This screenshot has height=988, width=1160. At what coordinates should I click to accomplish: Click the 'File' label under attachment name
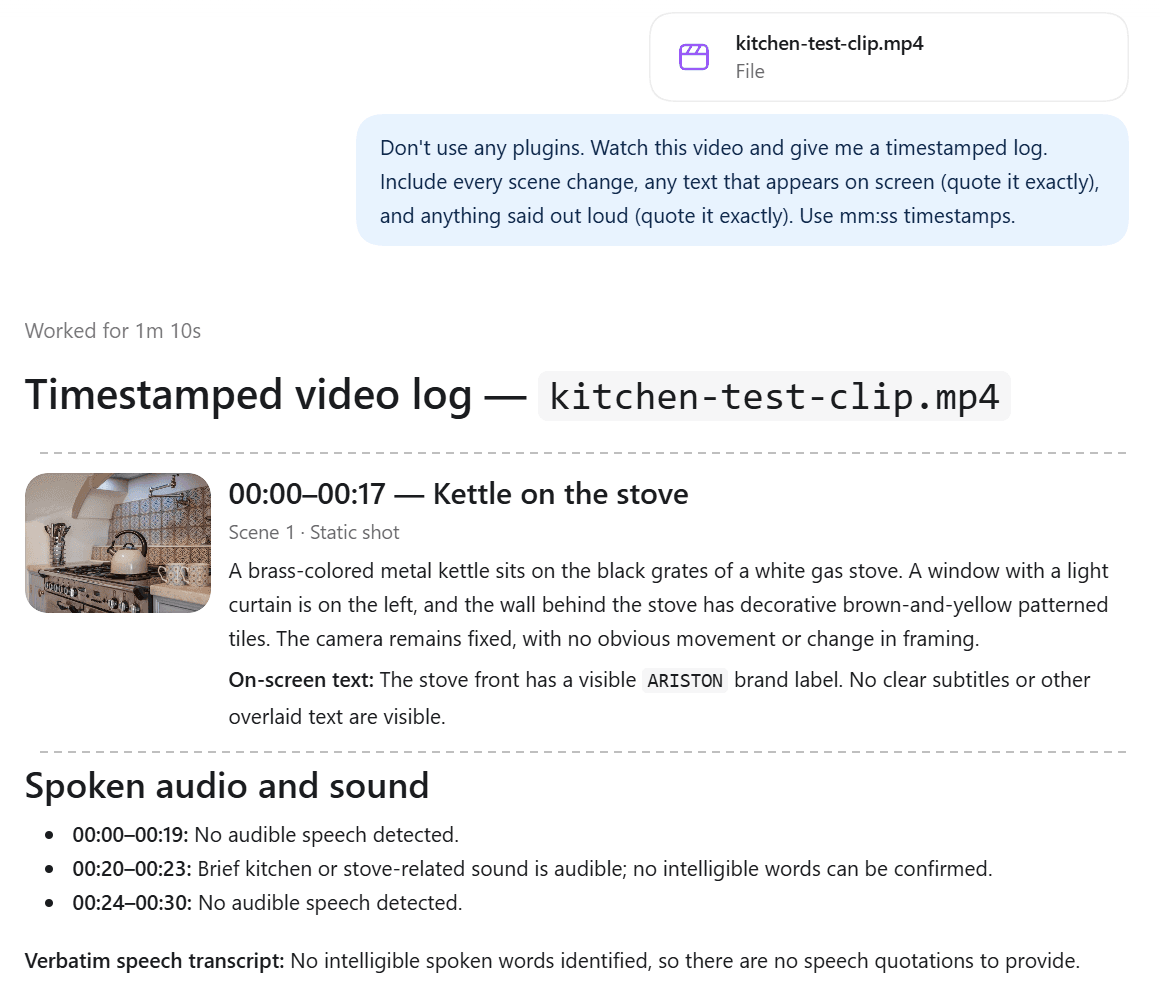750,72
